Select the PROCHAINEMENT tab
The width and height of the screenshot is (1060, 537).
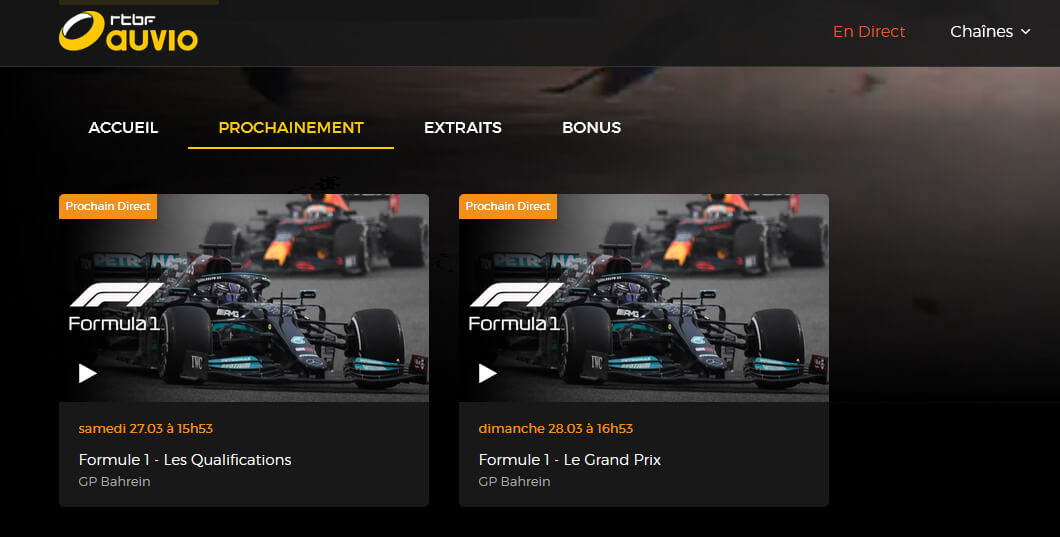[291, 128]
